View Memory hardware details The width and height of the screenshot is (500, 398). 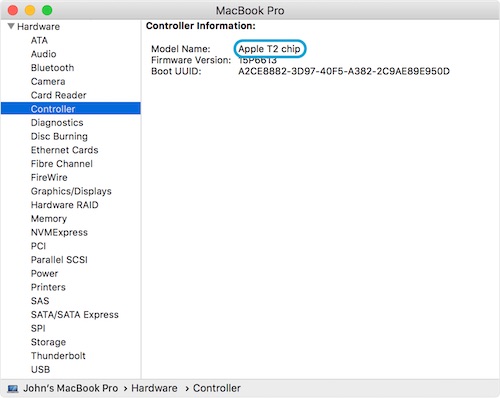pos(49,219)
